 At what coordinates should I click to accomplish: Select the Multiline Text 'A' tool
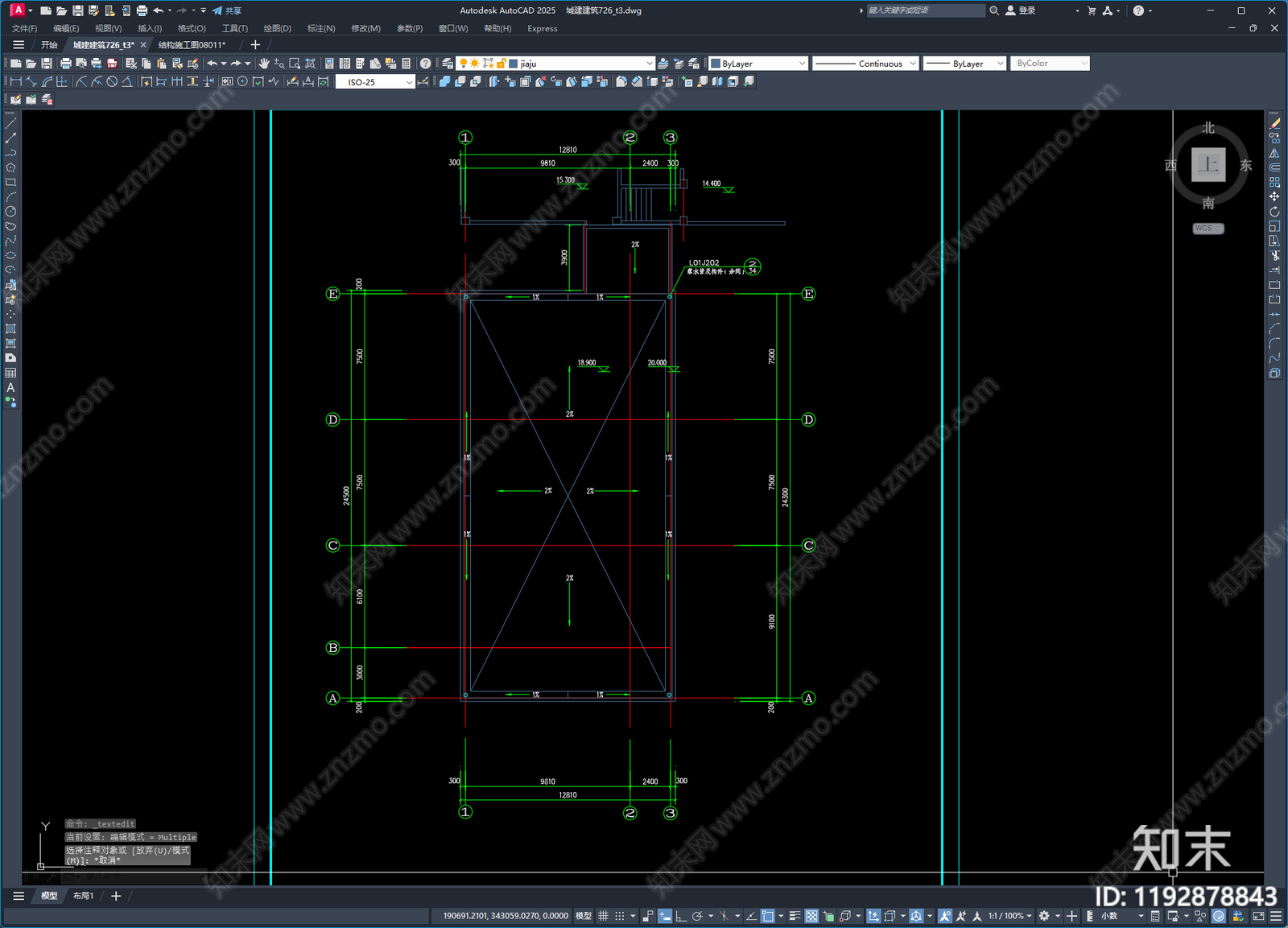(10, 387)
